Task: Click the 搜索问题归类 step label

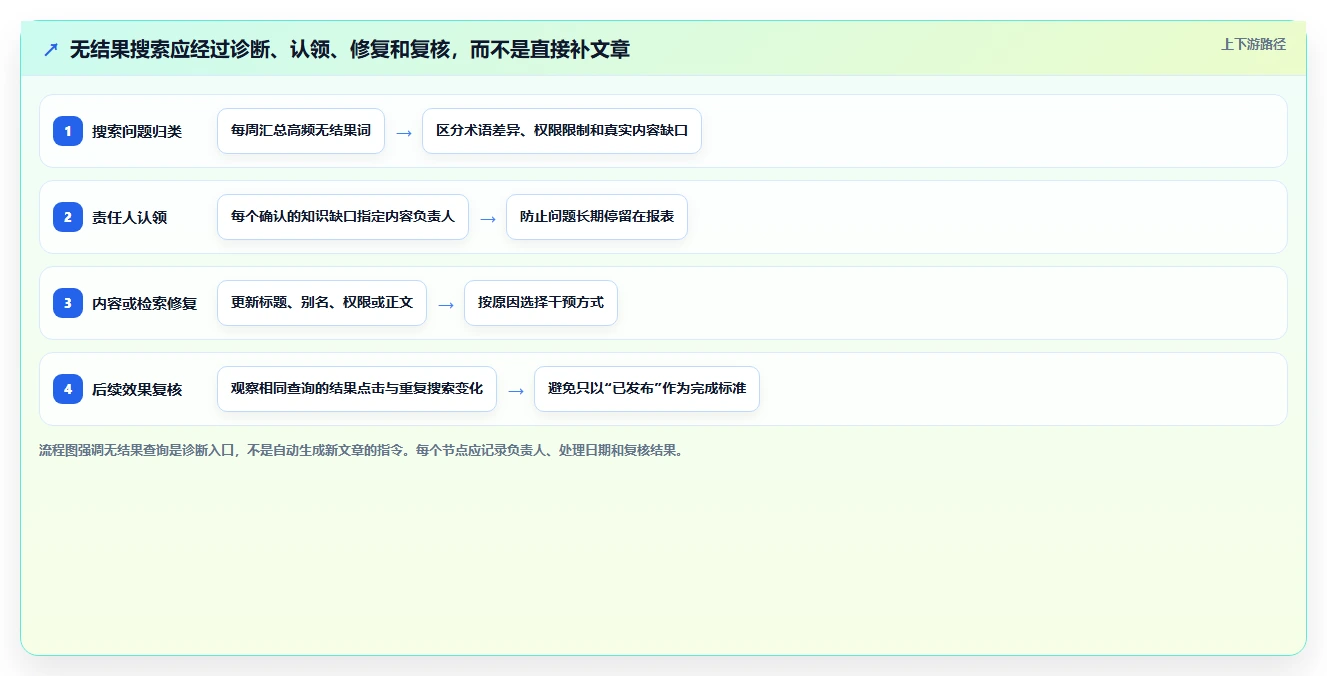Action: tap(137, 131)
